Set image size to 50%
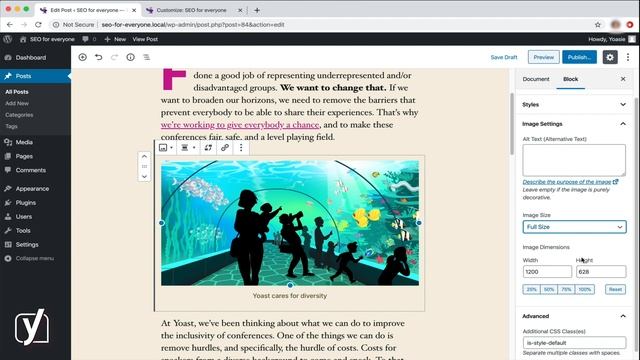Screen dimensions: 640x360 pyautogui.click(x=549, y=289)
